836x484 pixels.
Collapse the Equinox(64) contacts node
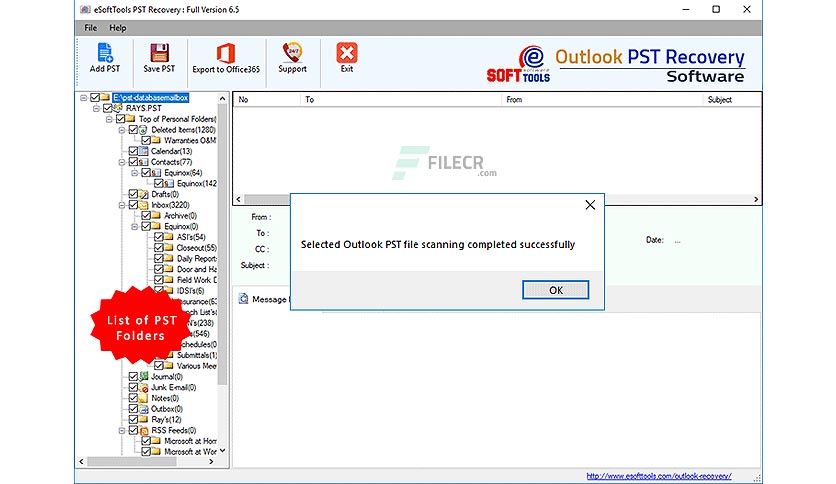pos(135,173)
